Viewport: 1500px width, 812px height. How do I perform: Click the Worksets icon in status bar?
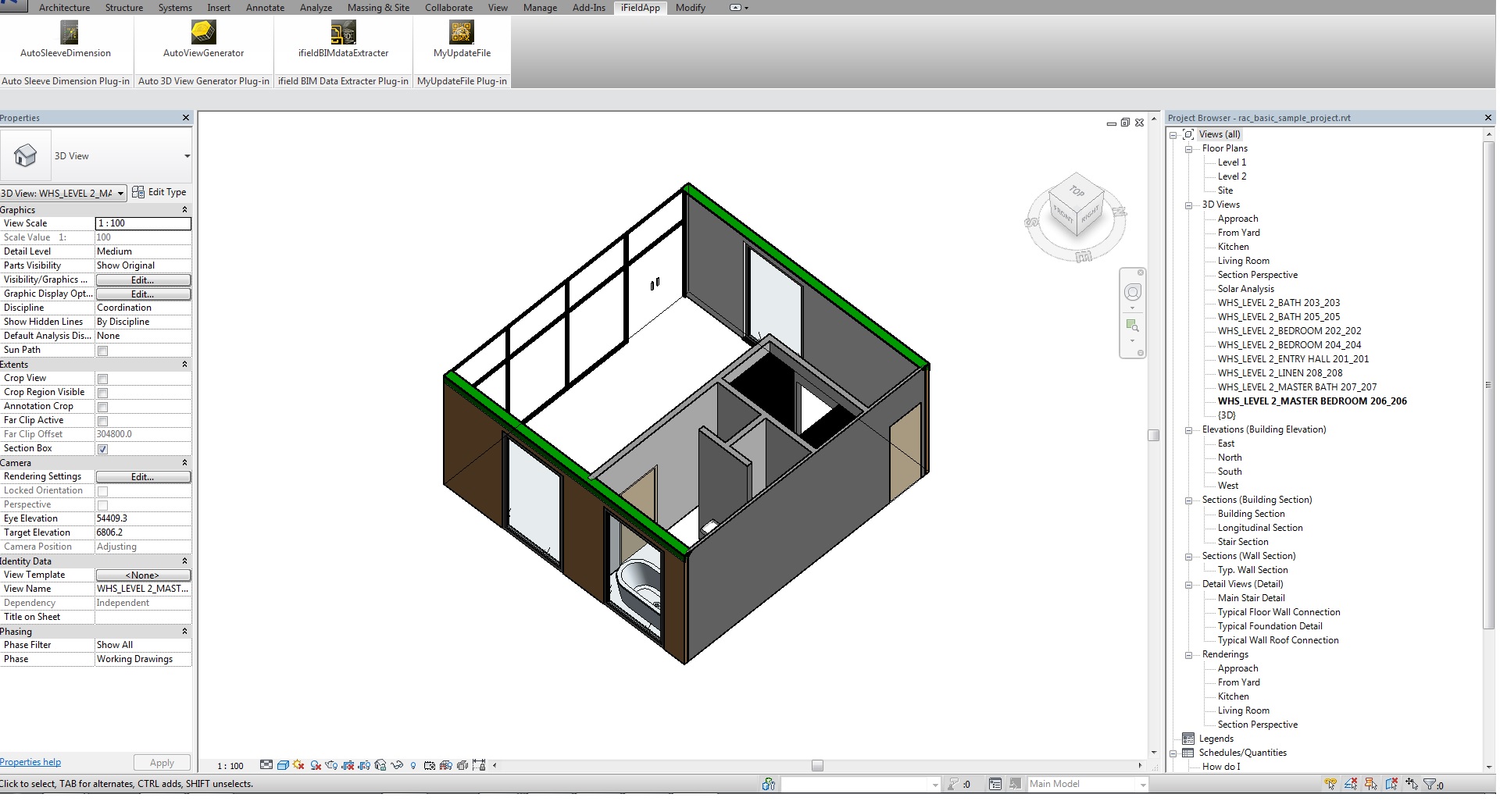coord(769,784)
